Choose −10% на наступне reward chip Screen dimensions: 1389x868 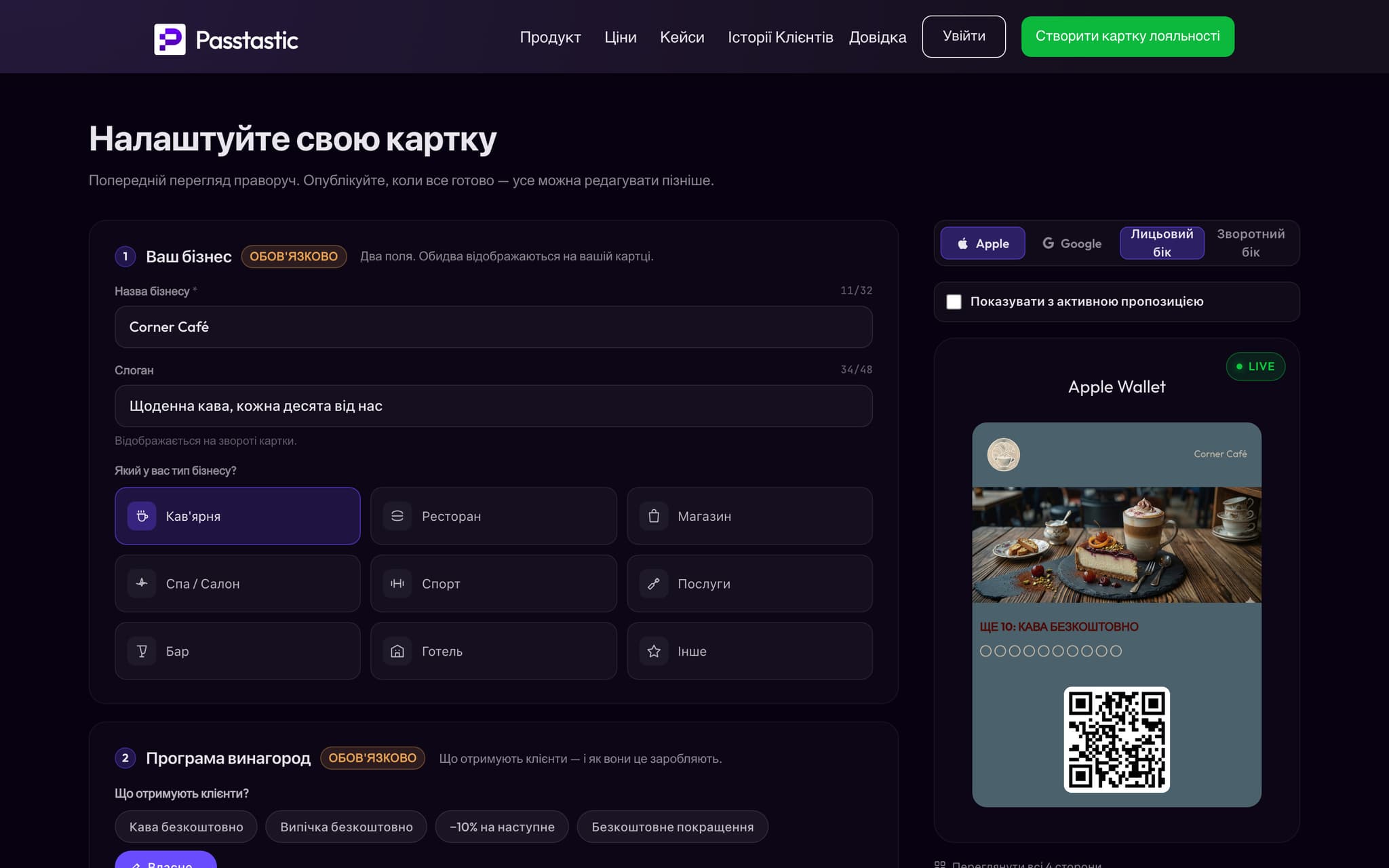[x=502, y=827]
